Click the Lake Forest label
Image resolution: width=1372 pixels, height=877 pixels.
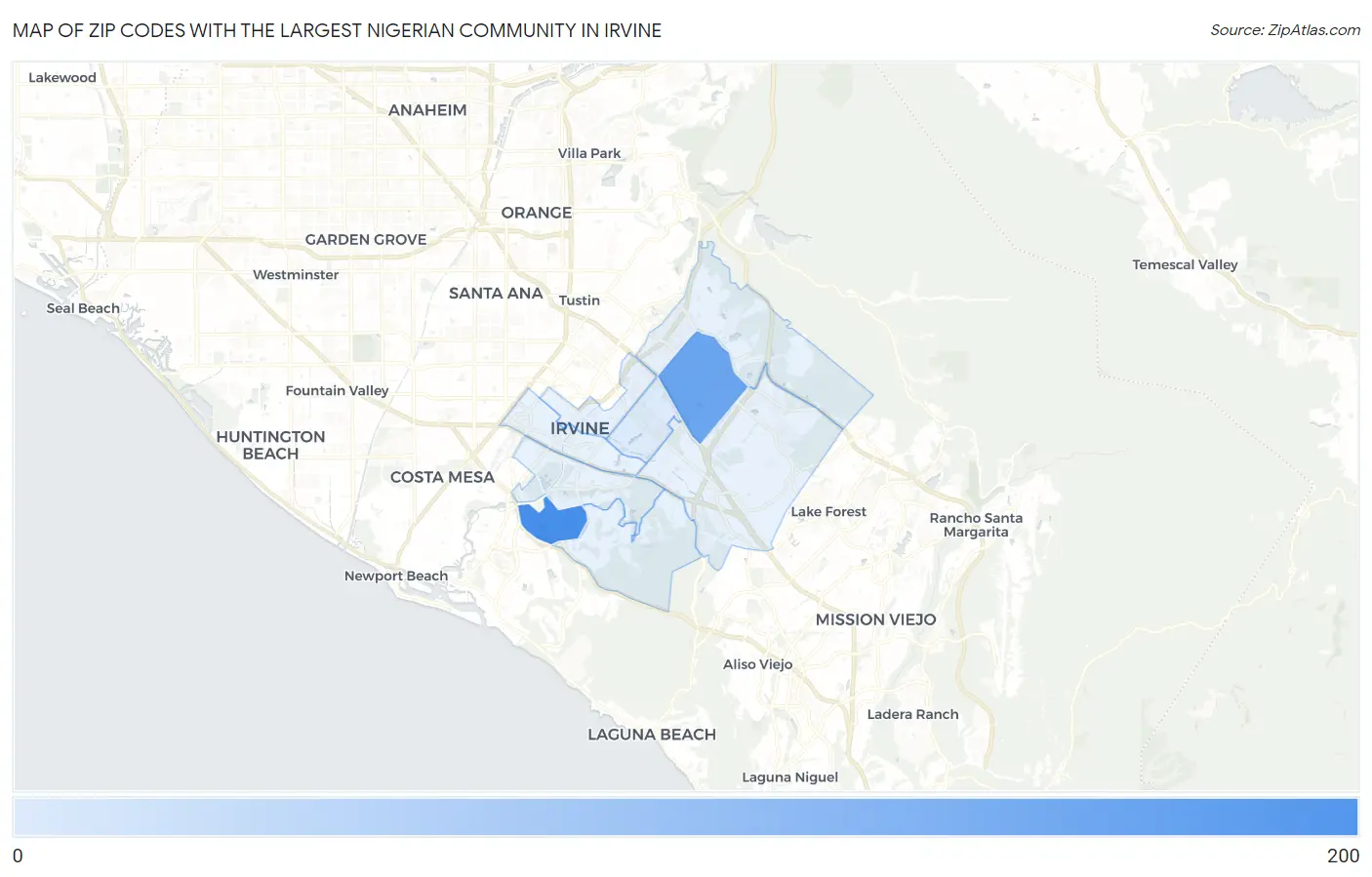[x=828, y=511]
